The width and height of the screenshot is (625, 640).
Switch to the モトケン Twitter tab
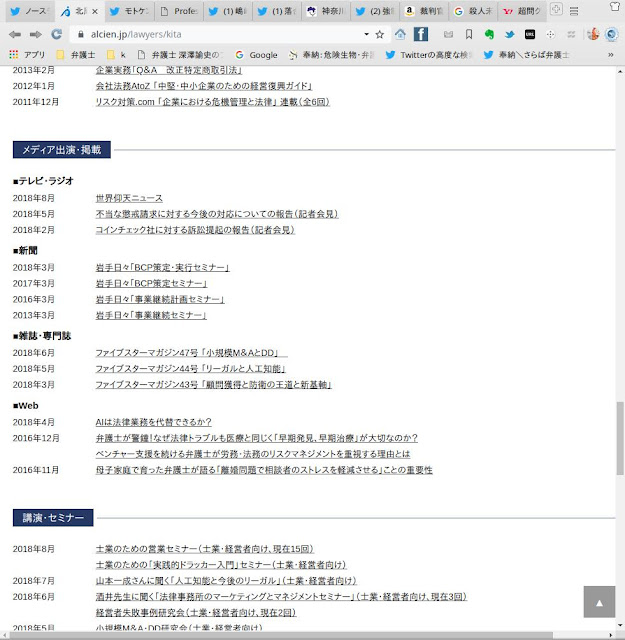click(130, 11)
